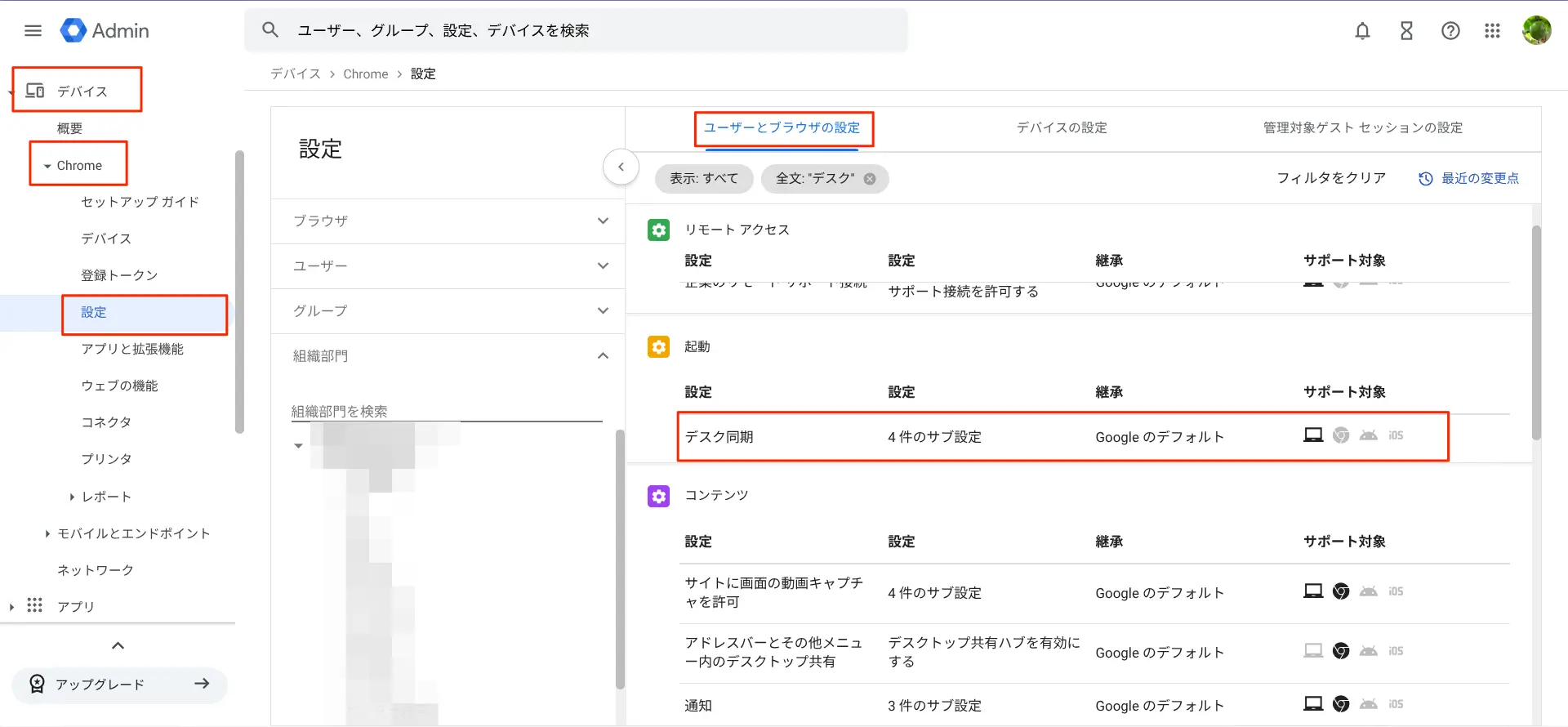
Task: Open the Google apps grid
Action: pyautogui.click(x=1492, y=31)
